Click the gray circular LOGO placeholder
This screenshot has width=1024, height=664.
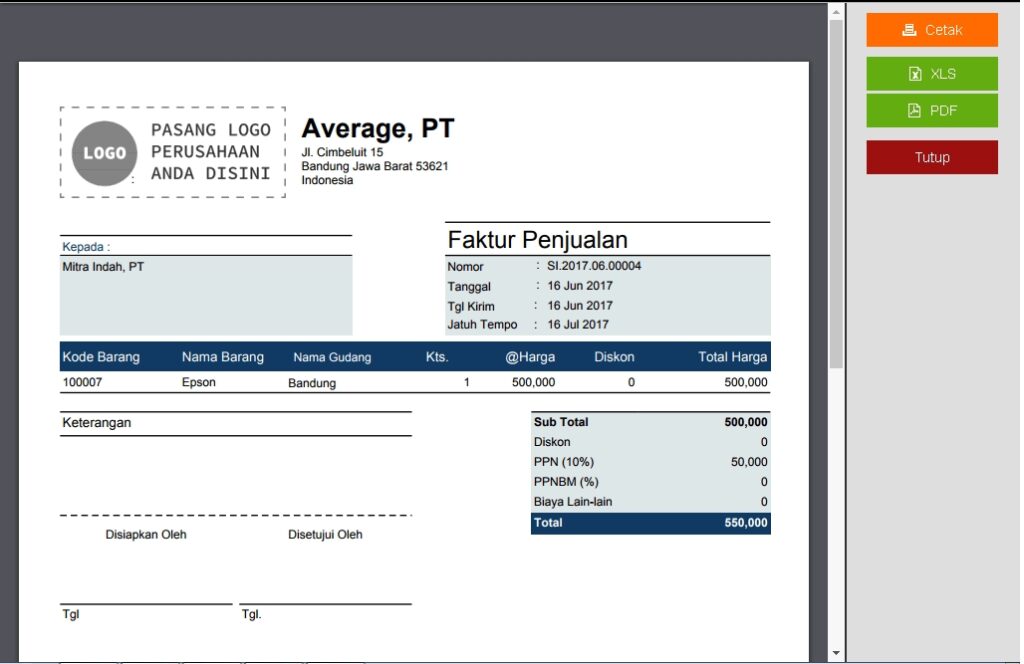pos(104,153)
